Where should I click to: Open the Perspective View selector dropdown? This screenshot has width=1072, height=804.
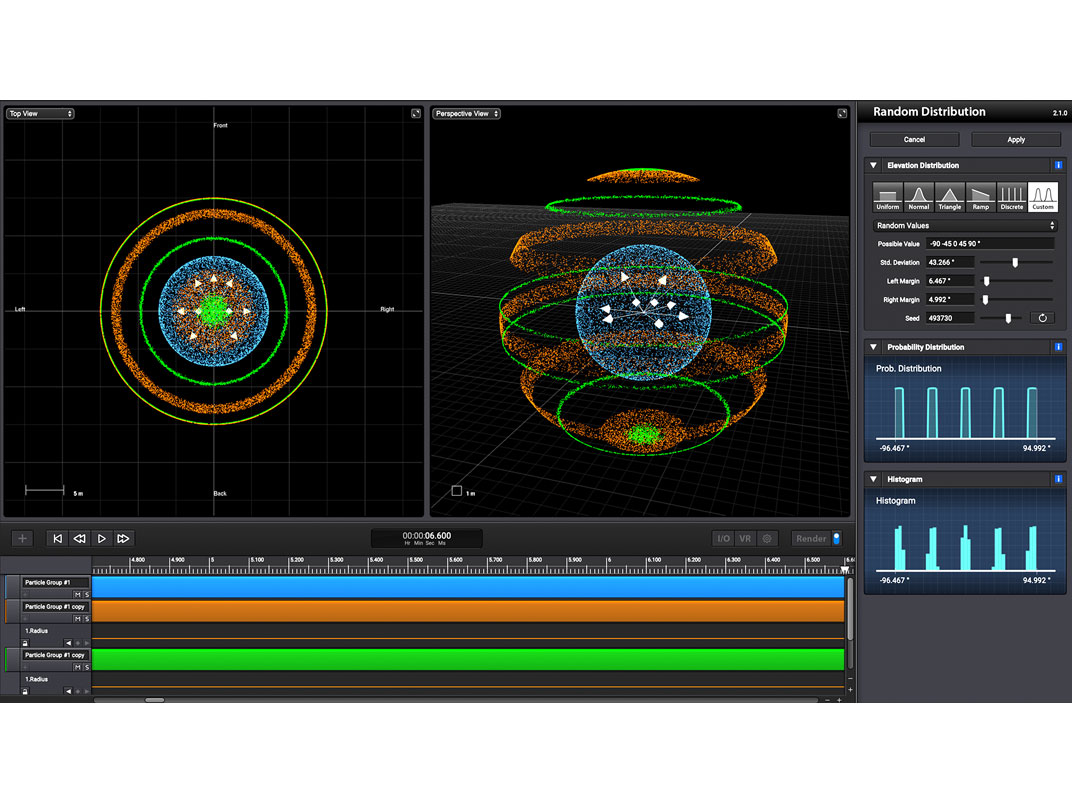[466, 113]
